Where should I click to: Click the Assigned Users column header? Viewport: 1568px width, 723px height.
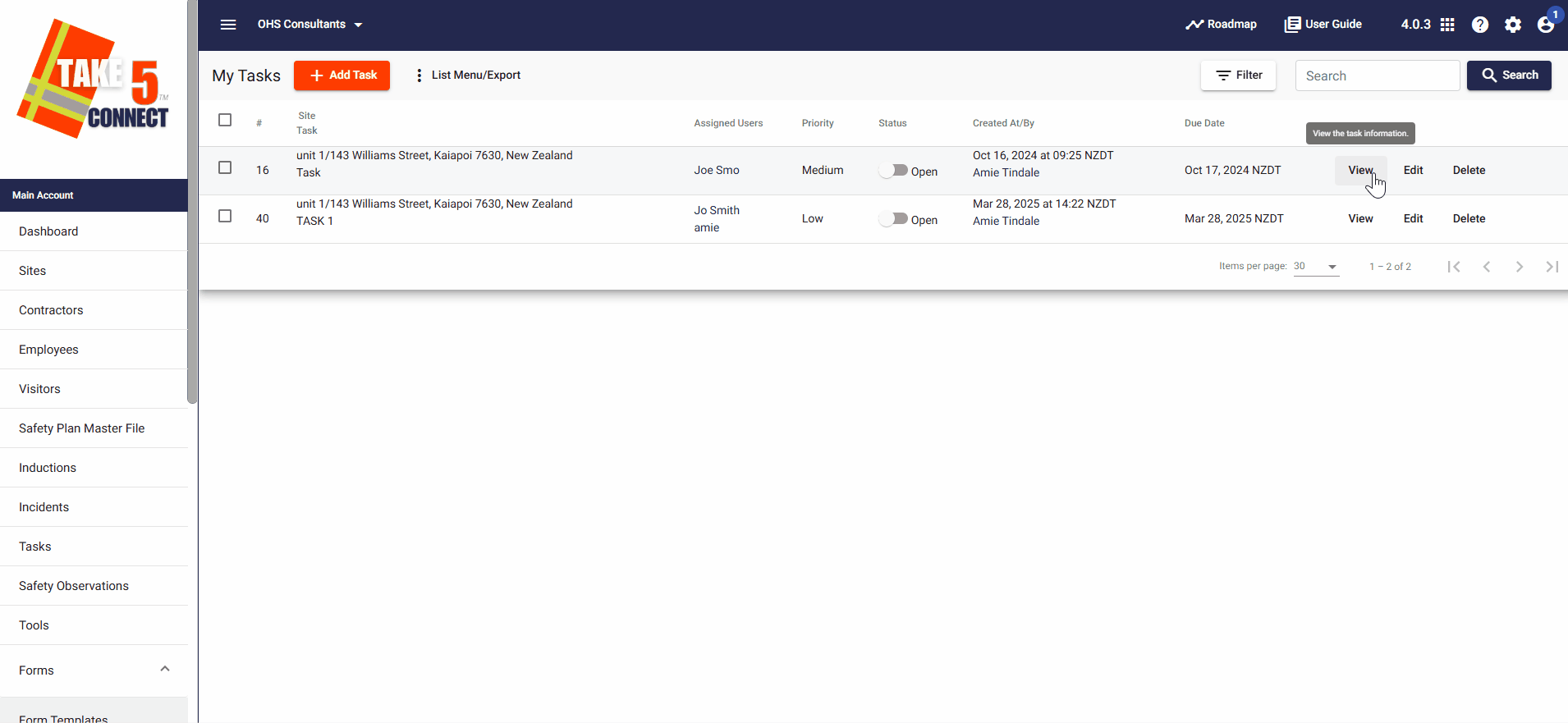coord(728,123)
